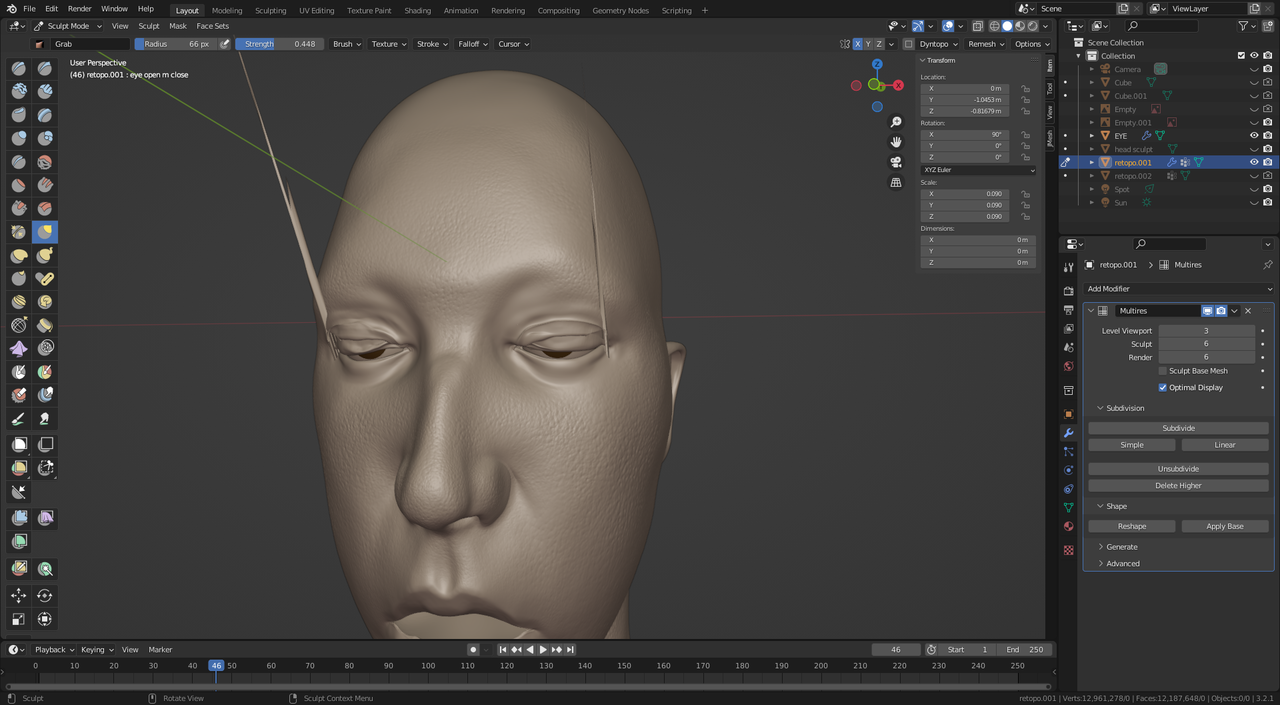Click the Apply Base button
Image resolution: width=1280 pixels, height=705 pixels.
point(1225,525)
